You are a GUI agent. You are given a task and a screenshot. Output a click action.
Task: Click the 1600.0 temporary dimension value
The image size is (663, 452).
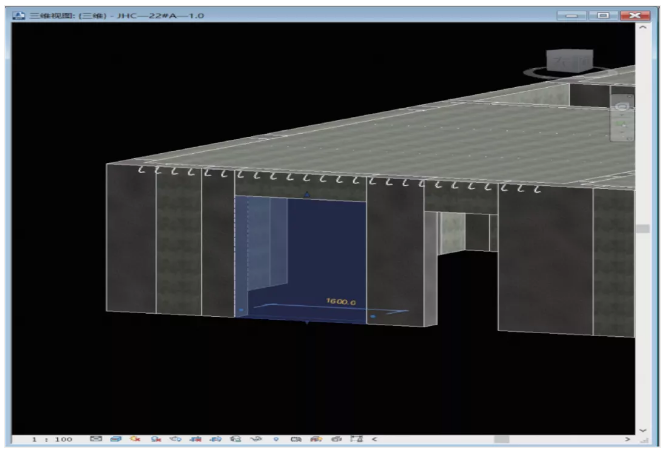(x=341, y=301)
